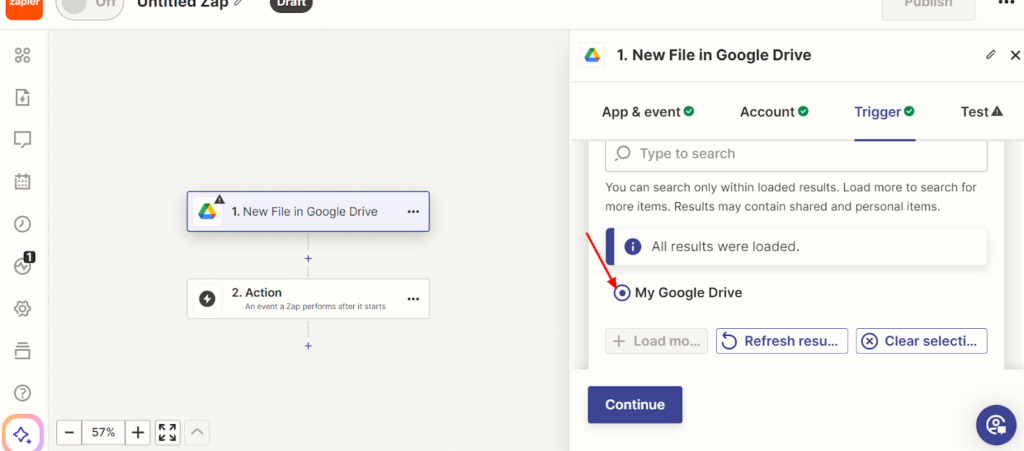Add a step after the Action step

(x=308, y=345)
